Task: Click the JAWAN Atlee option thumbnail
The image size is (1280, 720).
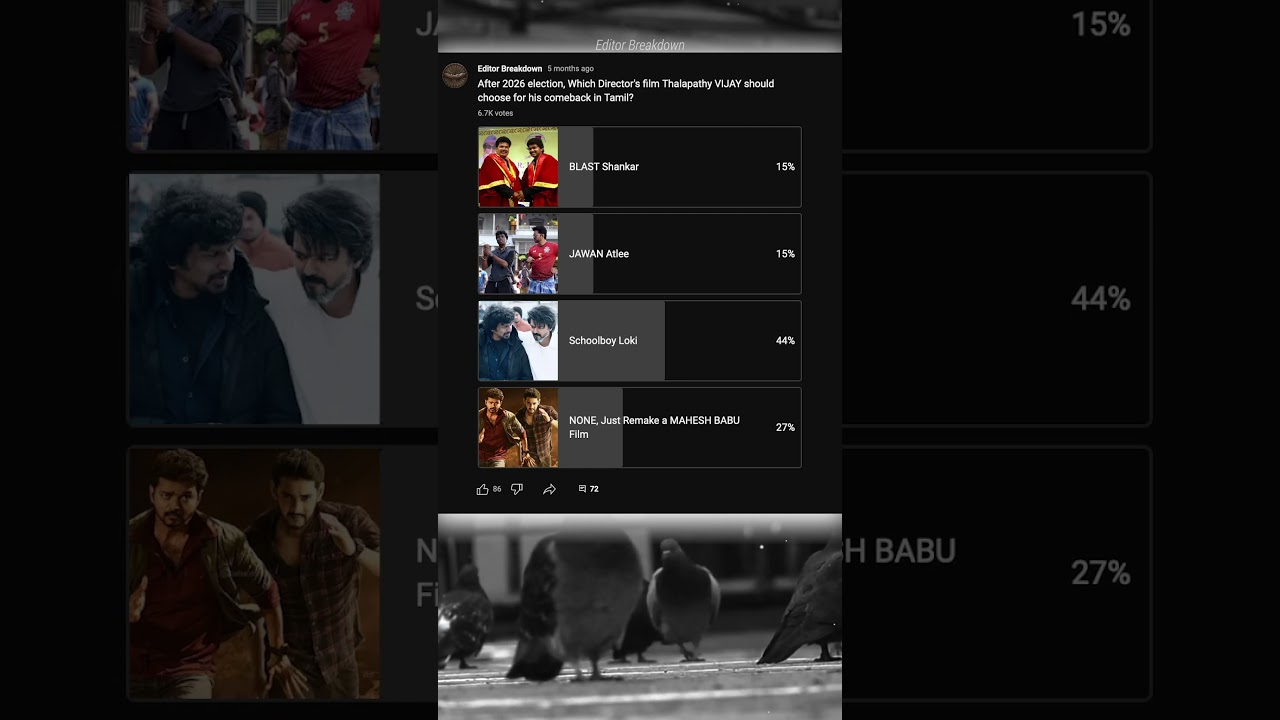Action: tap(518, 254)
